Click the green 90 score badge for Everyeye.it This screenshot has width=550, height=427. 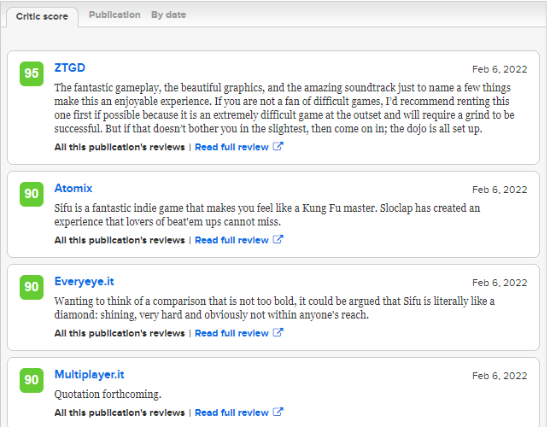(32, 287)
